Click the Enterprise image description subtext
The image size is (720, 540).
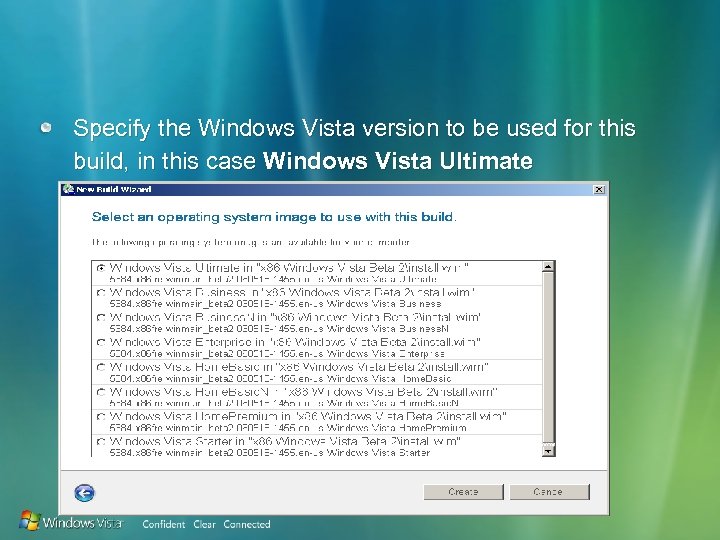pyautogui.click(x=277, y=354)
